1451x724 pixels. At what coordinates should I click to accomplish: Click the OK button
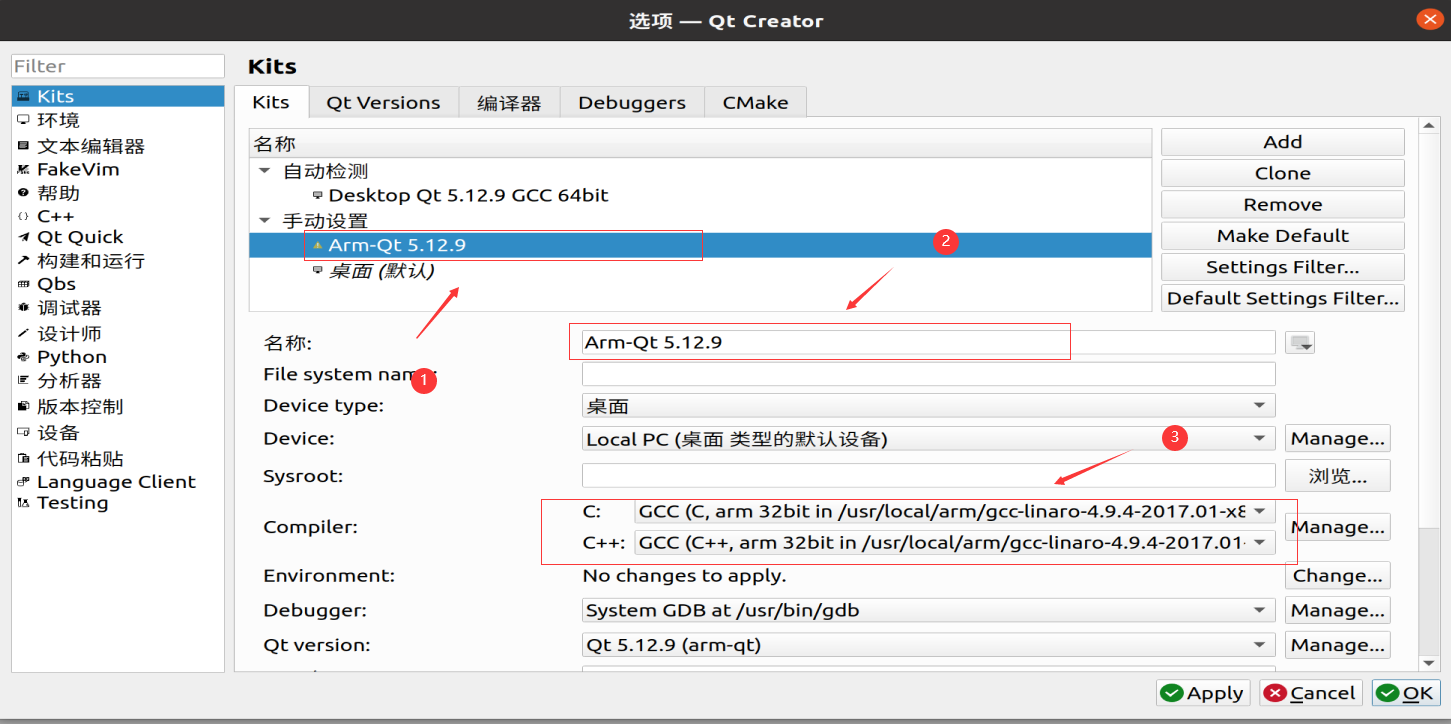(1405, 693)
